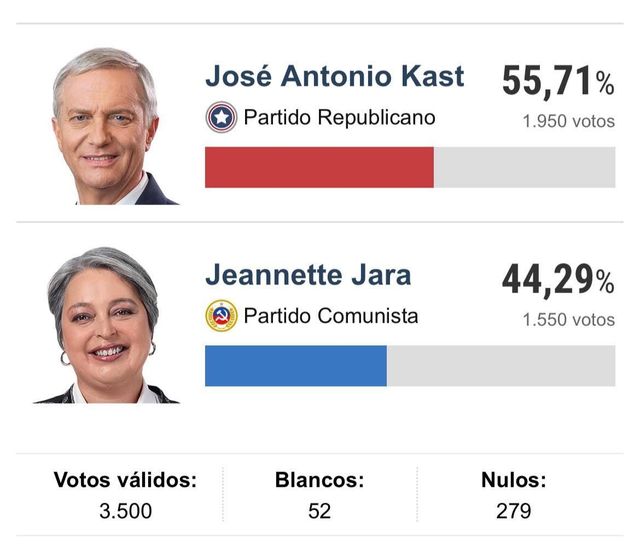
Task: Click the blue Jara vote bar
Action: pos(295,366)
